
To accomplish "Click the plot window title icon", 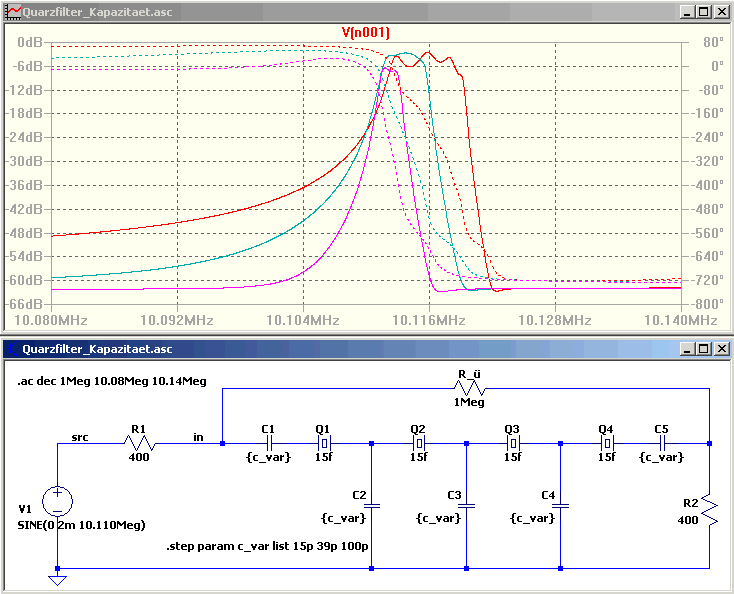I will click(13, 12).
